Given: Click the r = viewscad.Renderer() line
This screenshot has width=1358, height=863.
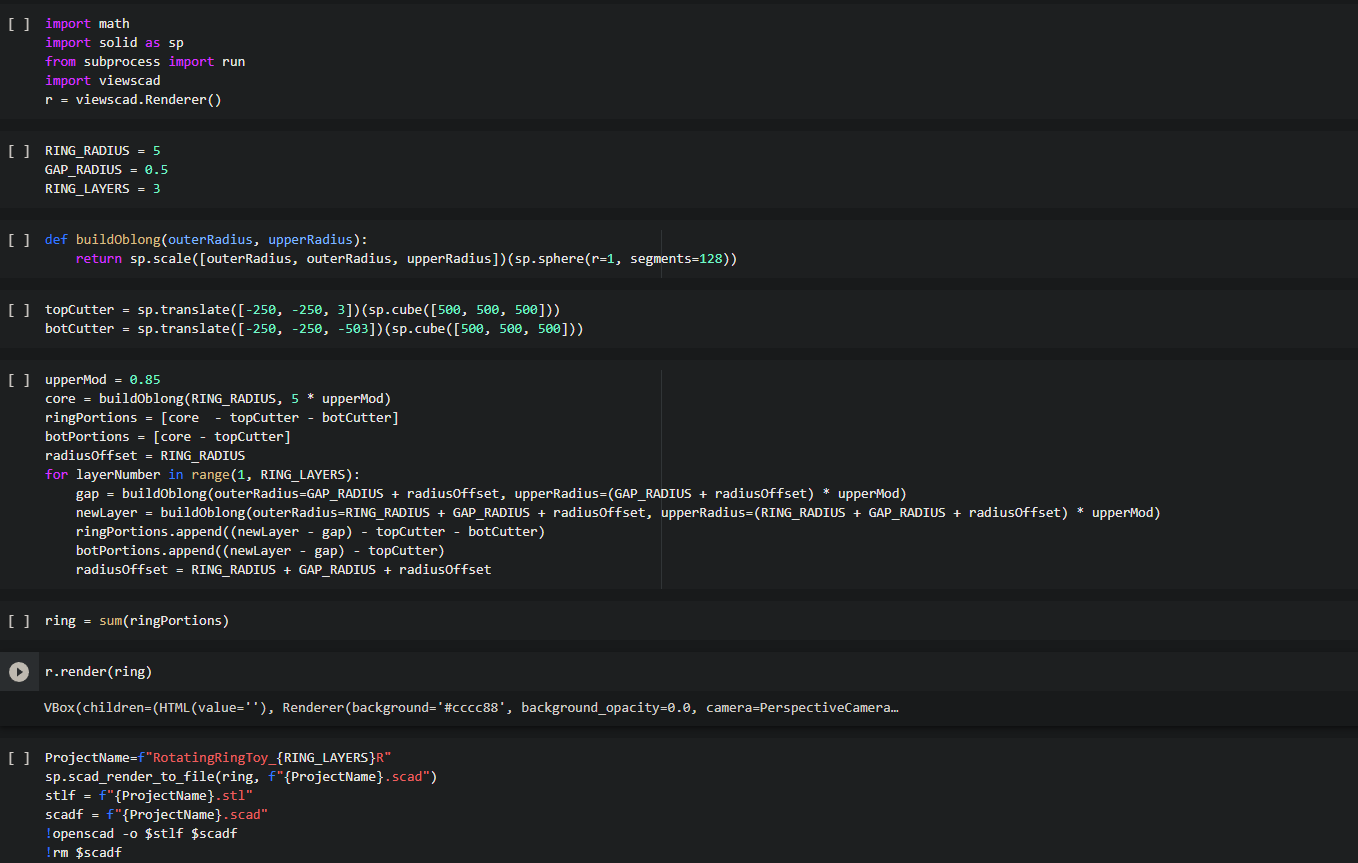Looking at the screenshot, I should pyautogui.click(x=133, y=100).
